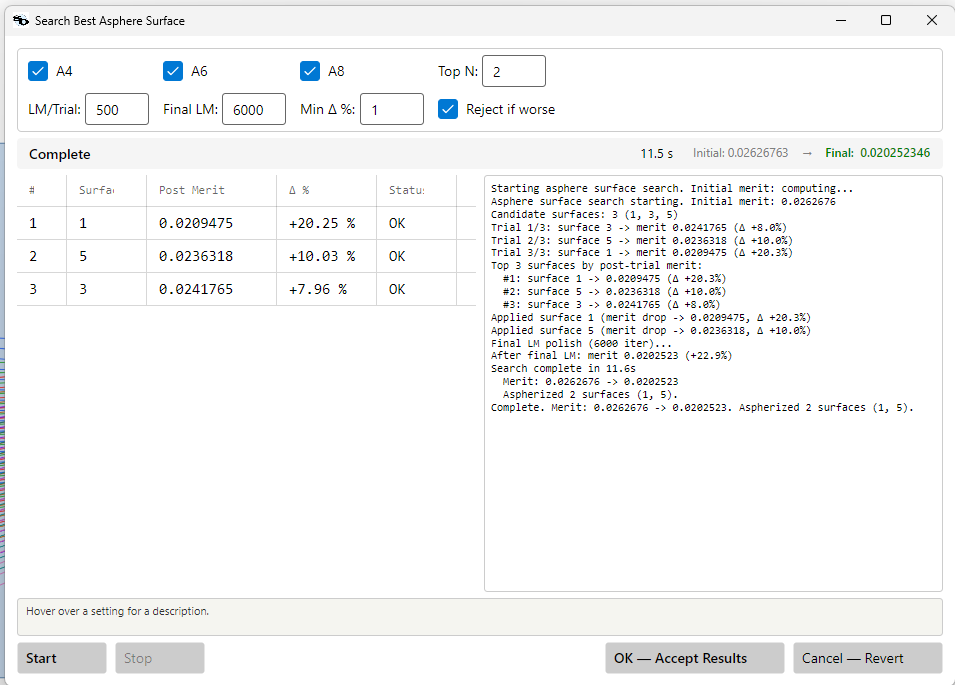The width and height of the screenshot is (955, 685).
Task: Click log line starting 'Trial 1/3: surface 3'
Action: pos(638,228)
